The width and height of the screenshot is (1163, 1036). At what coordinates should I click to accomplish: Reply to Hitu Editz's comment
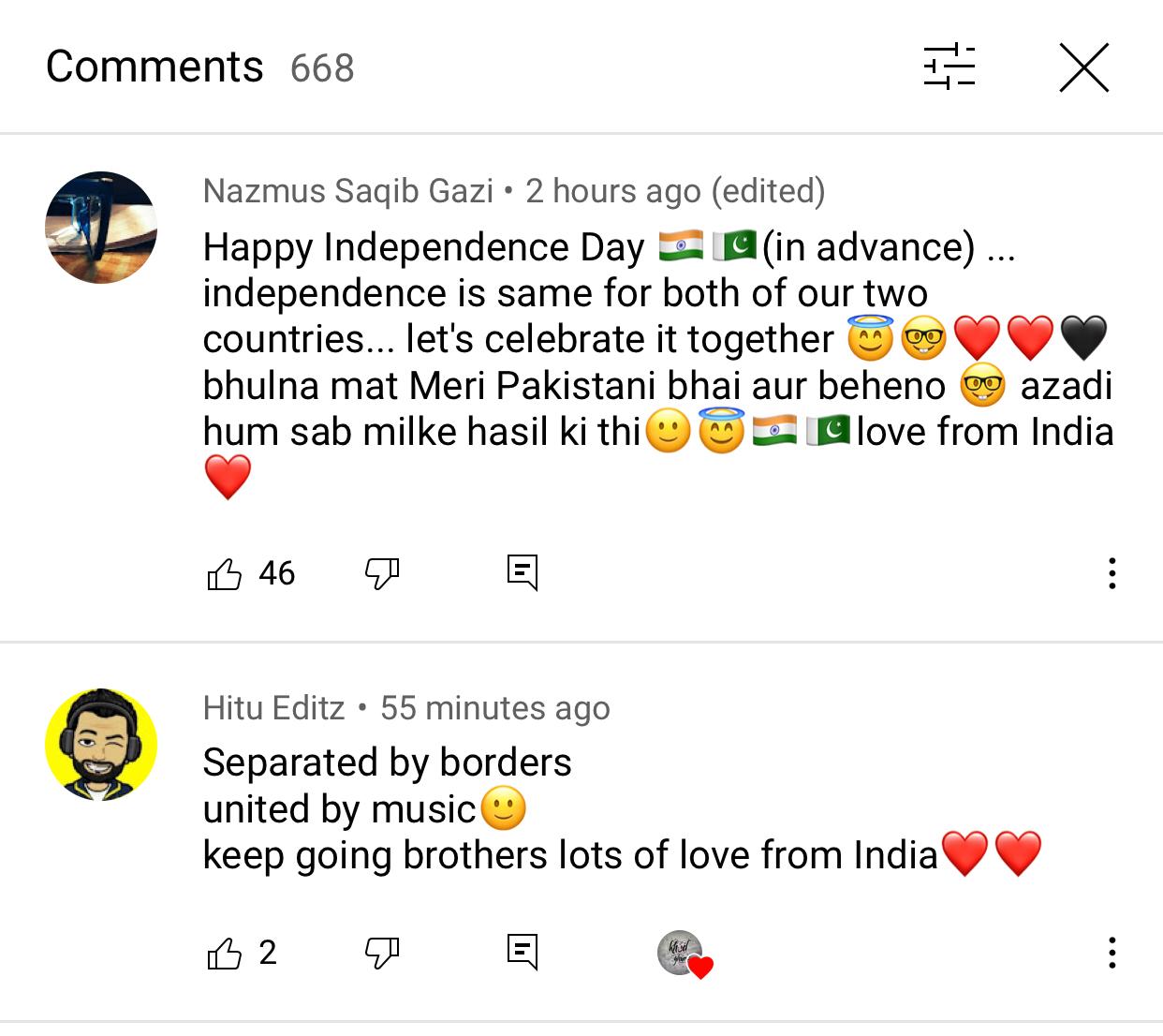point(523,953)
